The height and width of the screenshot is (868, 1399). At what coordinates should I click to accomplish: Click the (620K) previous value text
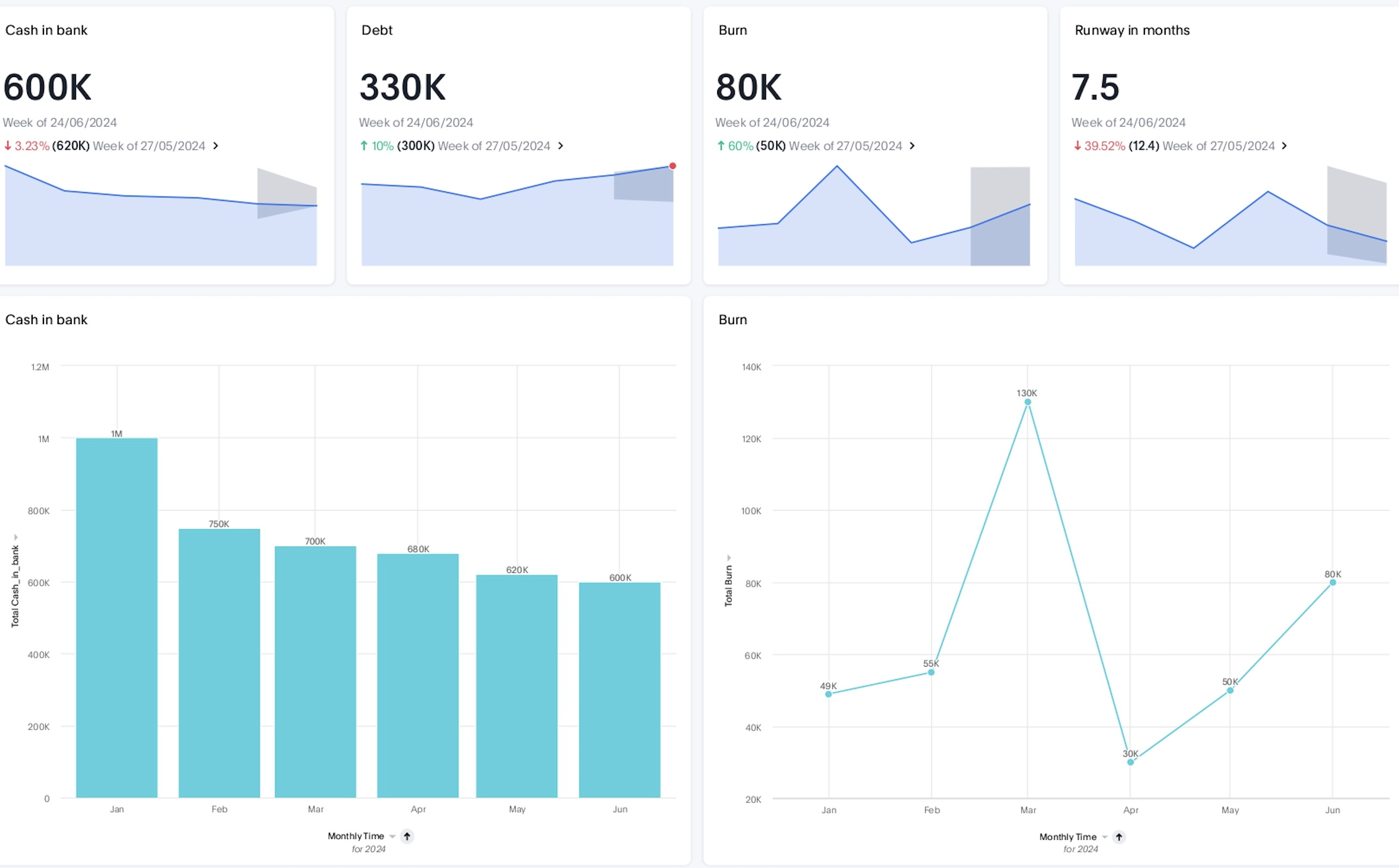point(71,146)
